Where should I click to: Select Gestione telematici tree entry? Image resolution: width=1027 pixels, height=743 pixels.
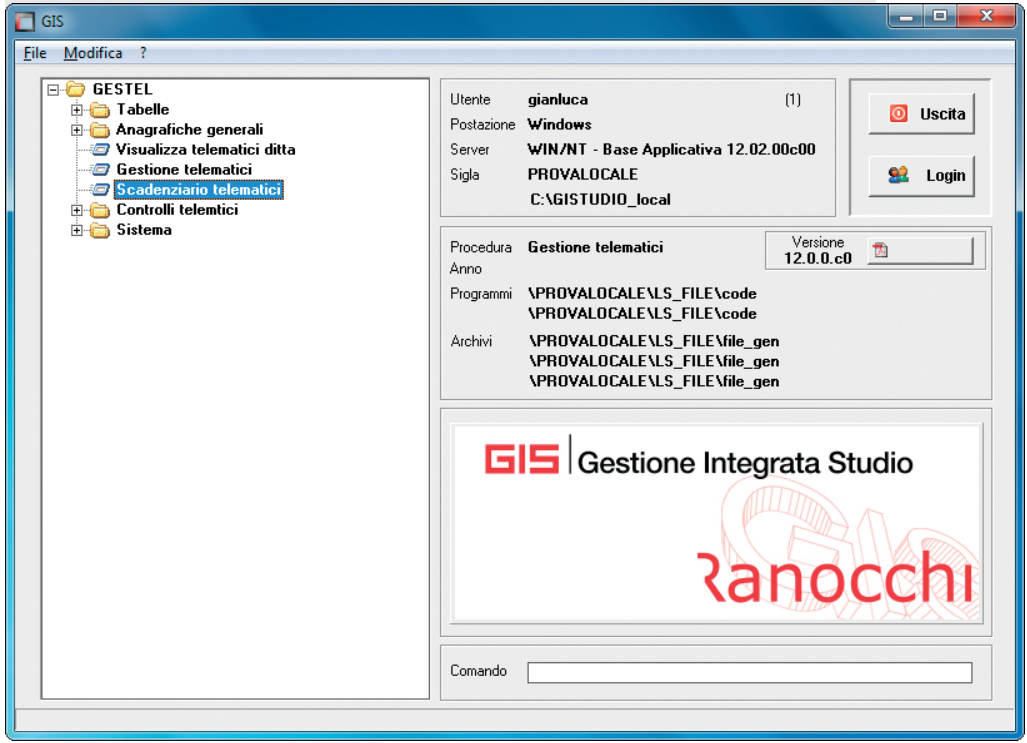(184, 170)
